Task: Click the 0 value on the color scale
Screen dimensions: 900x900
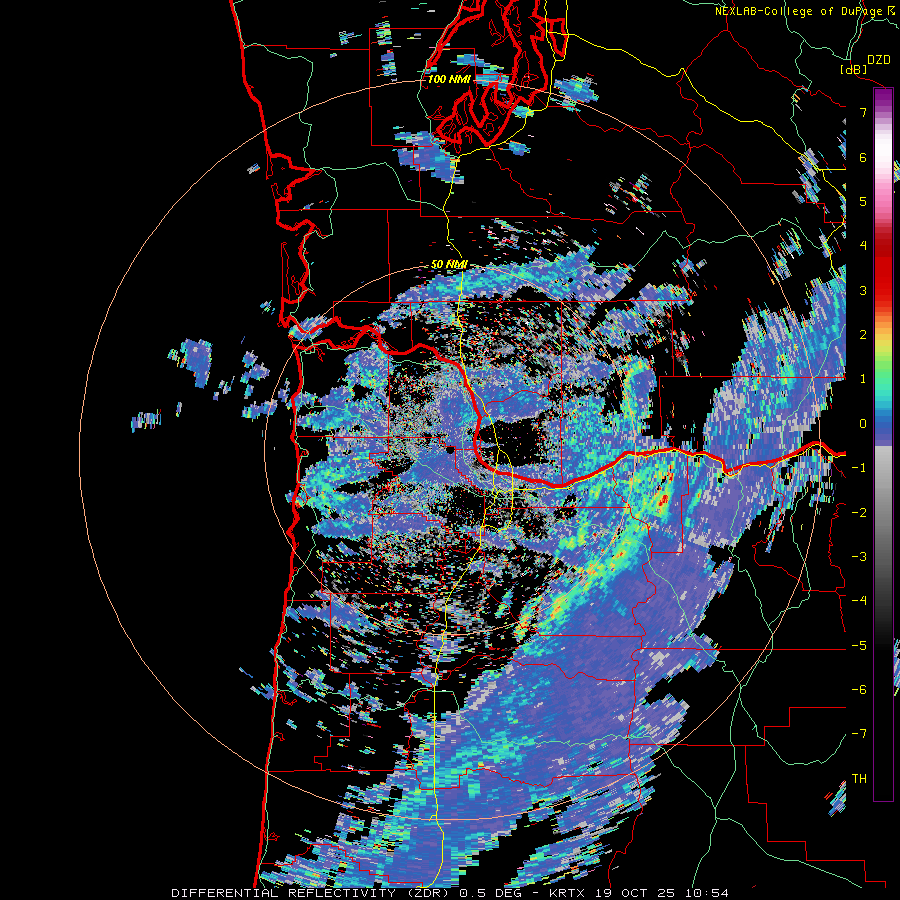Action: (x=863, y=424)
